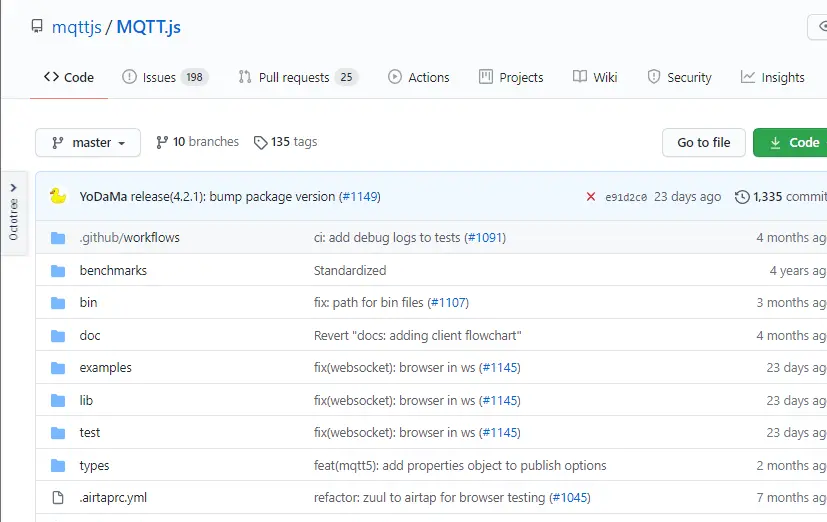This screenshot has height=522, width=827.
Task: Open #1145 link in examples row
Action: (x=500, y=368)
